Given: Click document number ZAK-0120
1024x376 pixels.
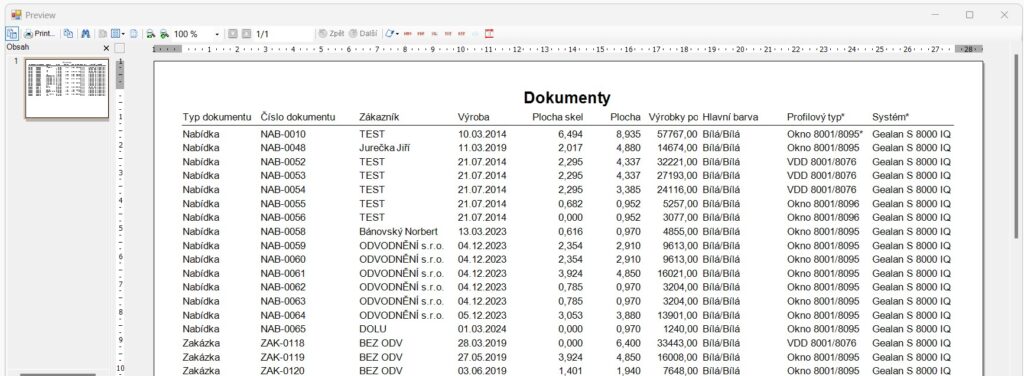Looking at the screenshot, I should click(282, 370).
